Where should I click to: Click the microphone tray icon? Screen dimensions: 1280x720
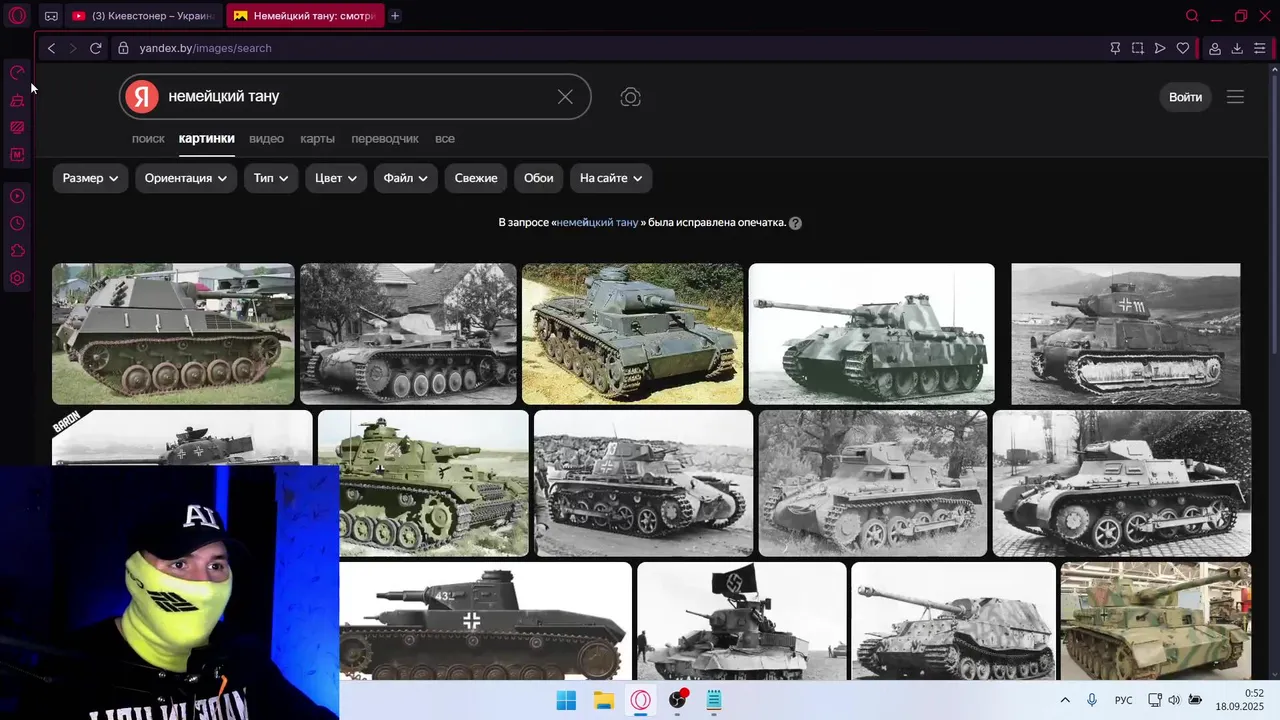[1092, 700]
